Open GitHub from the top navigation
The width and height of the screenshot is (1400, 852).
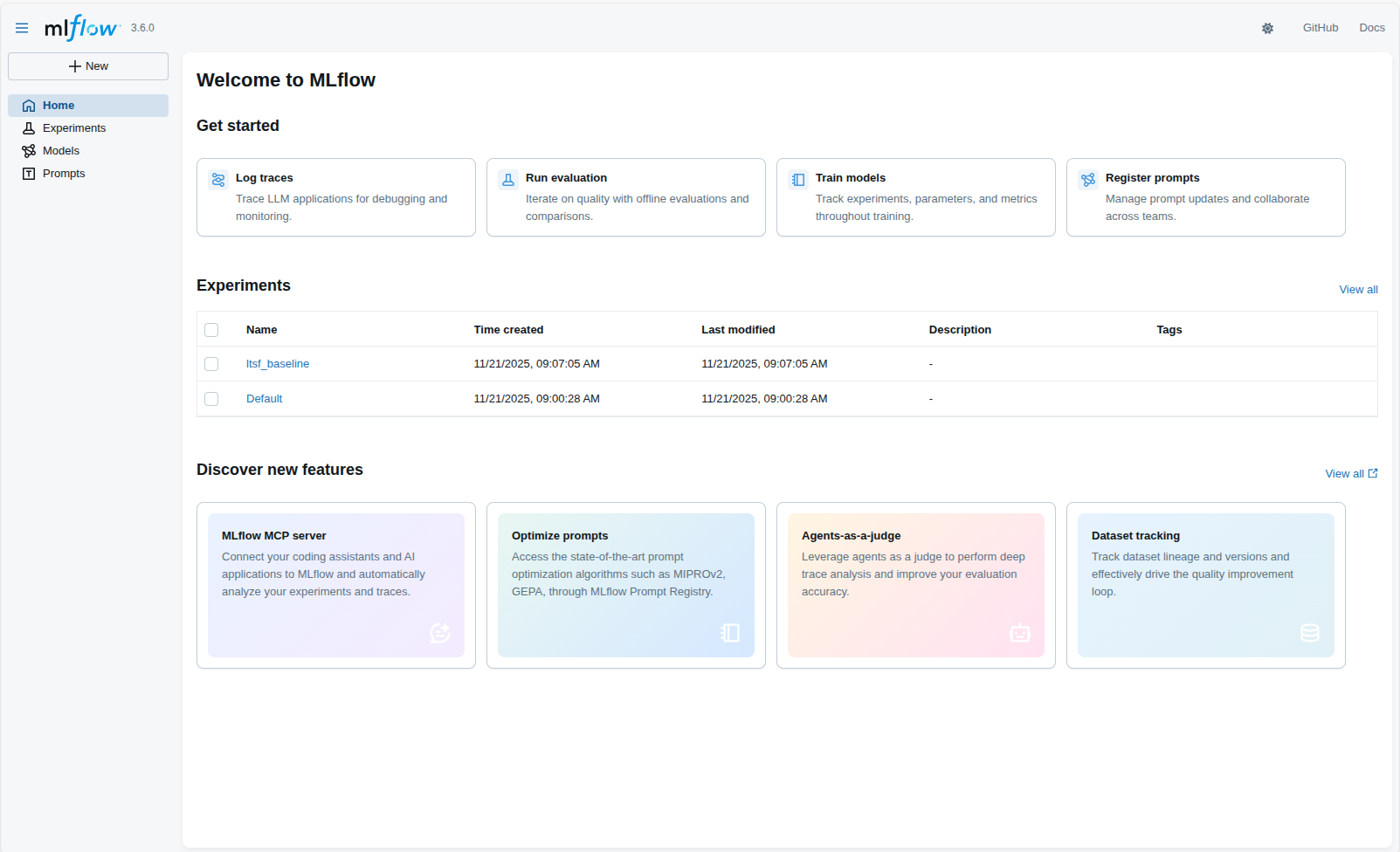point(1321,27)
